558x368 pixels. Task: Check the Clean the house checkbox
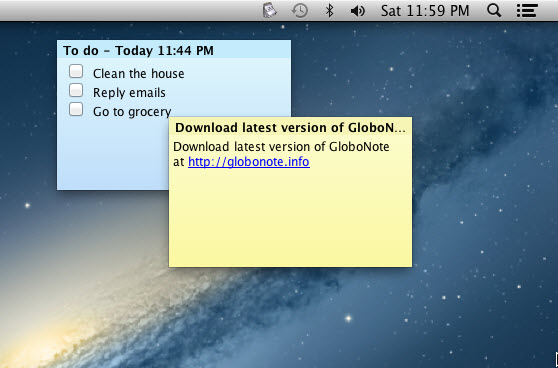[76, 71]
